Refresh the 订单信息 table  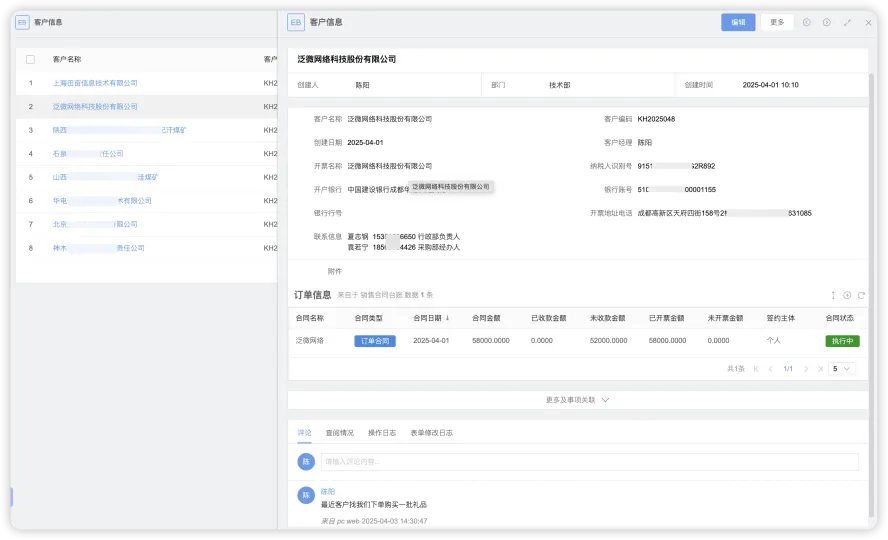pyautogui.click(x=861, y=295)
